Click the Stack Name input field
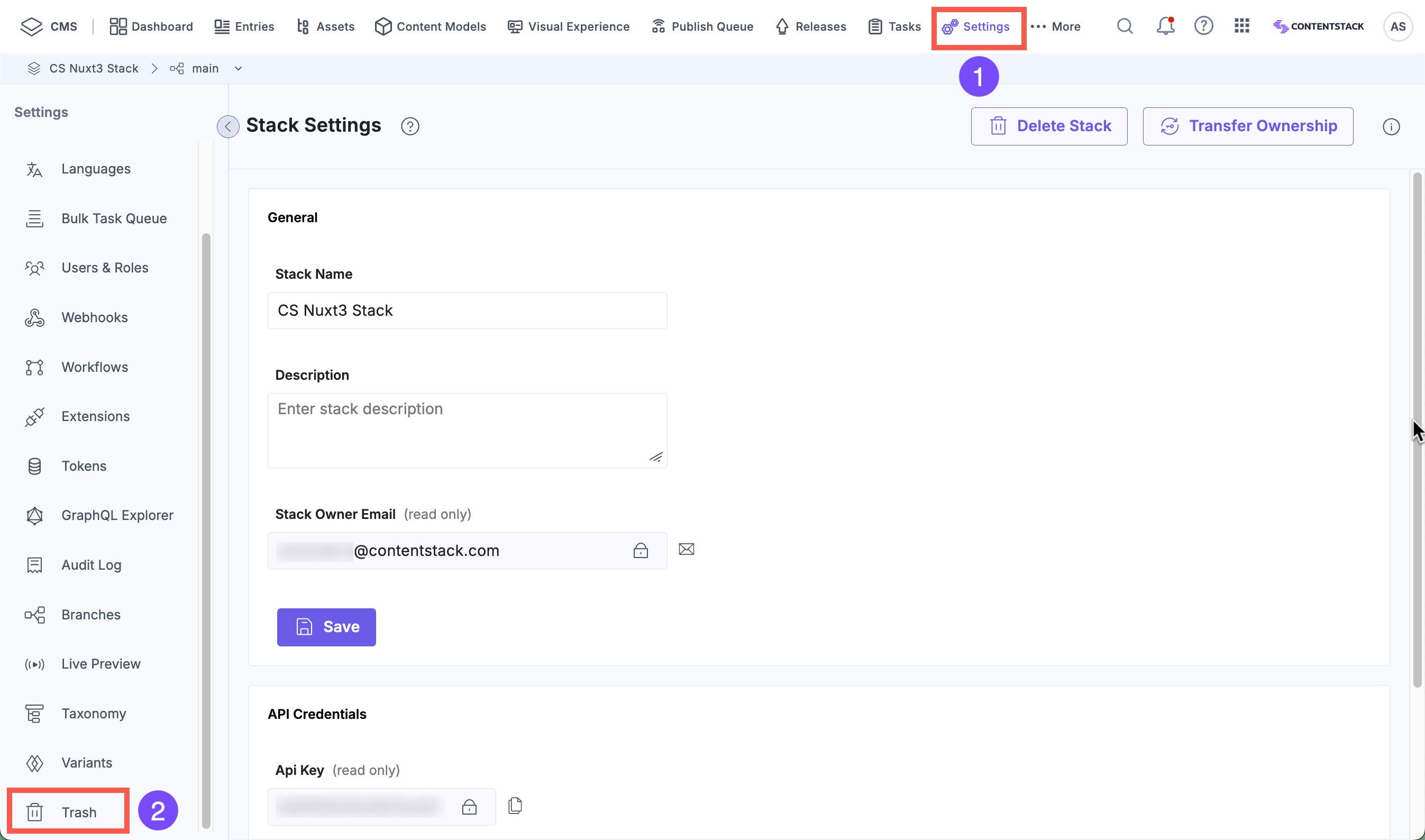Viewport: 1425px width, 840px height. pyautogui.click(x=468, y=310)
